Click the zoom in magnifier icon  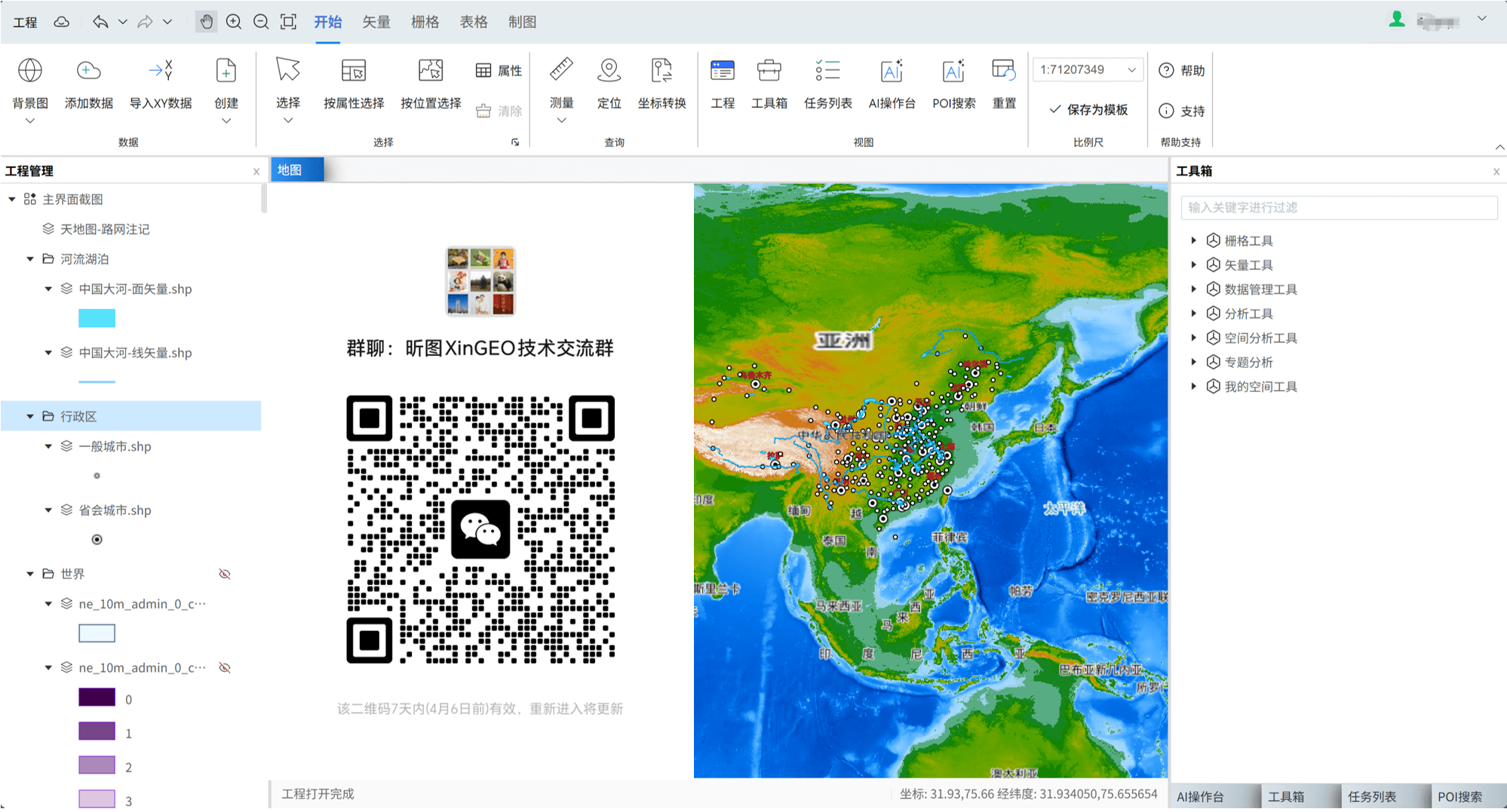pyautogui.click(x=234, y=22)
